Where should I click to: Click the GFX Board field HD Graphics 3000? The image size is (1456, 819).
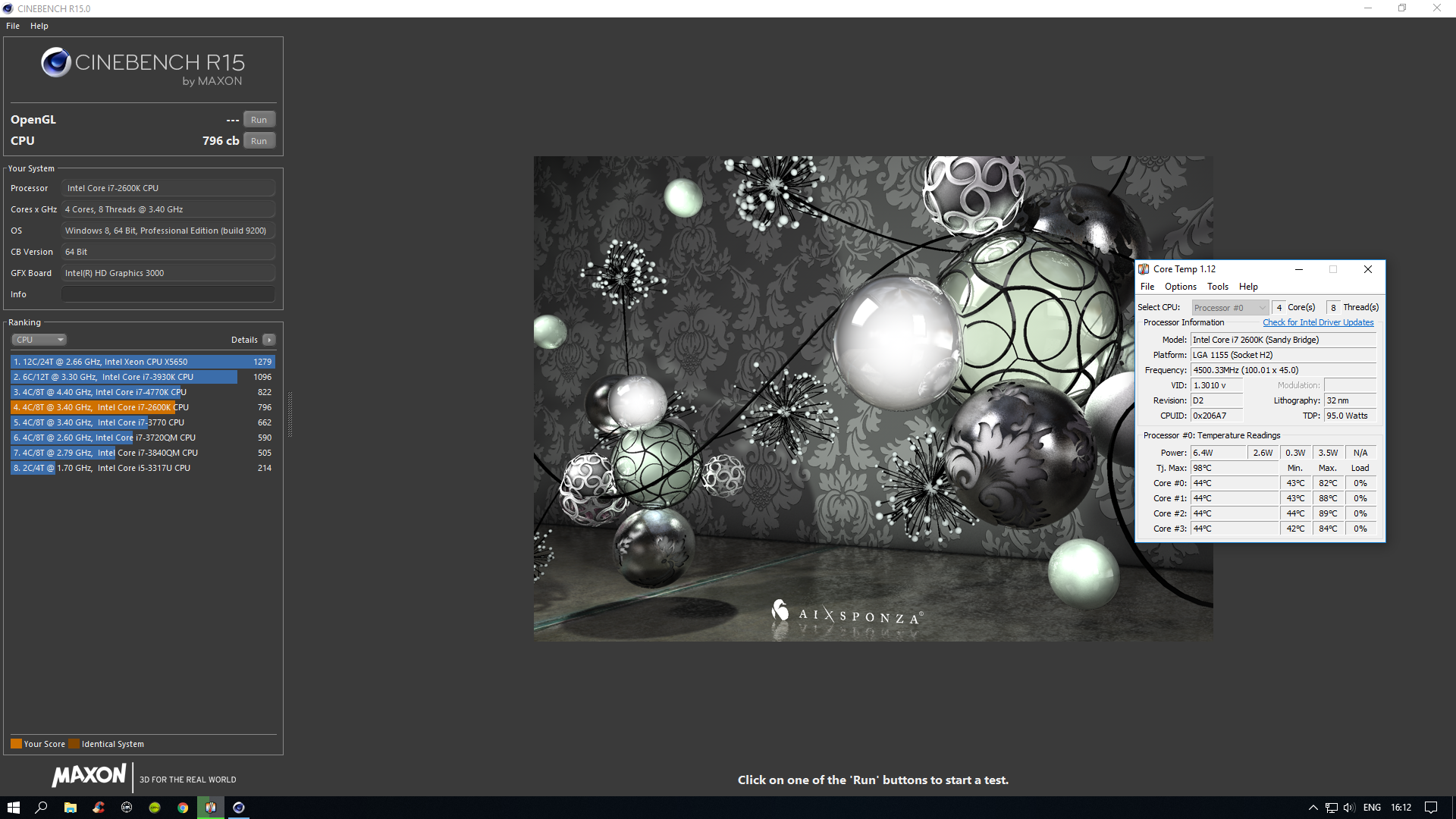click(x=168, y=273)
